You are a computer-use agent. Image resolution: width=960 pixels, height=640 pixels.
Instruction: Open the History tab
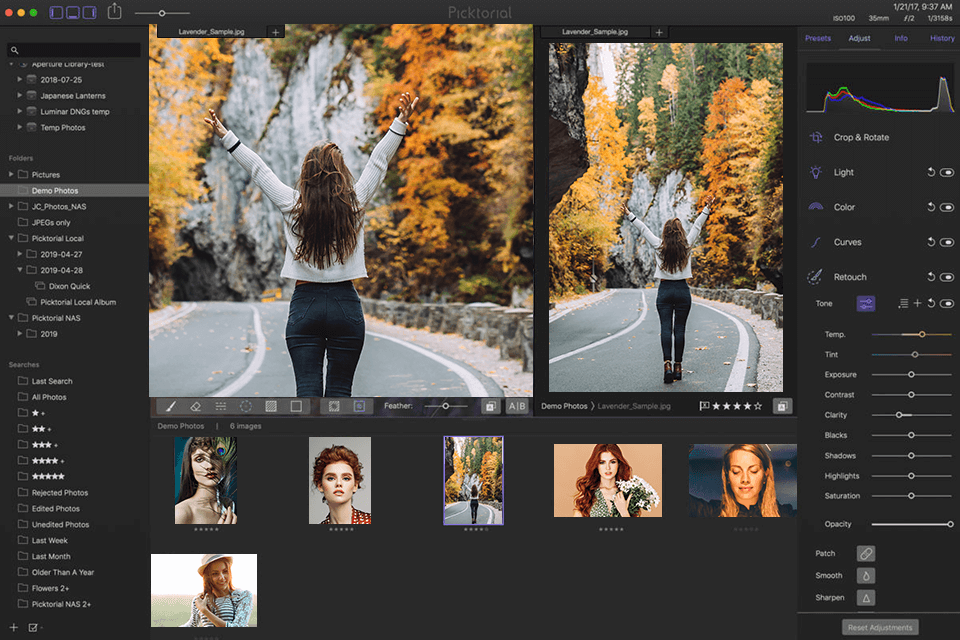(x=941, y=39)
